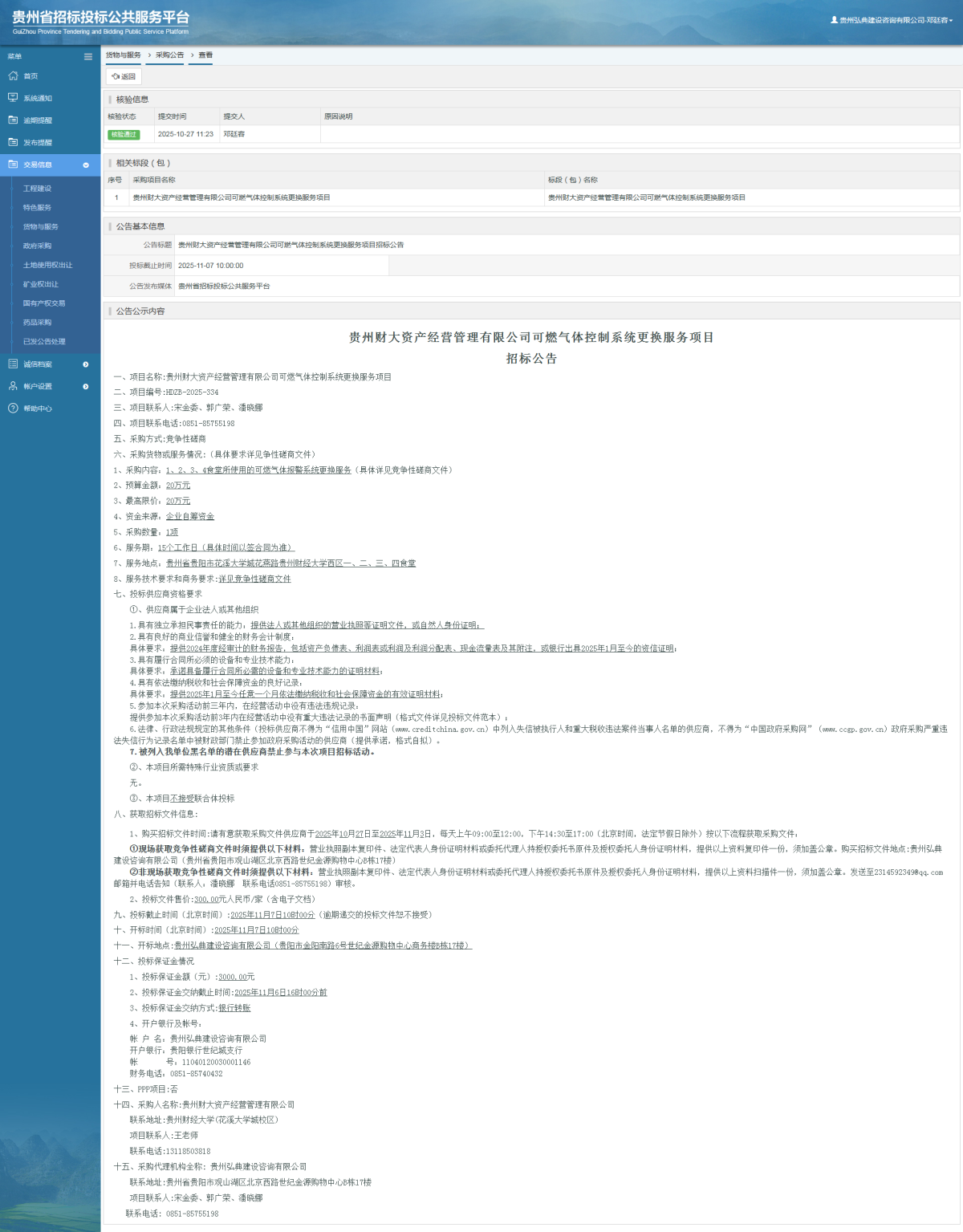Select 工程建设 in the sidebar submenu
This screenshot has height=1232, width=963.
click(37, 189)
